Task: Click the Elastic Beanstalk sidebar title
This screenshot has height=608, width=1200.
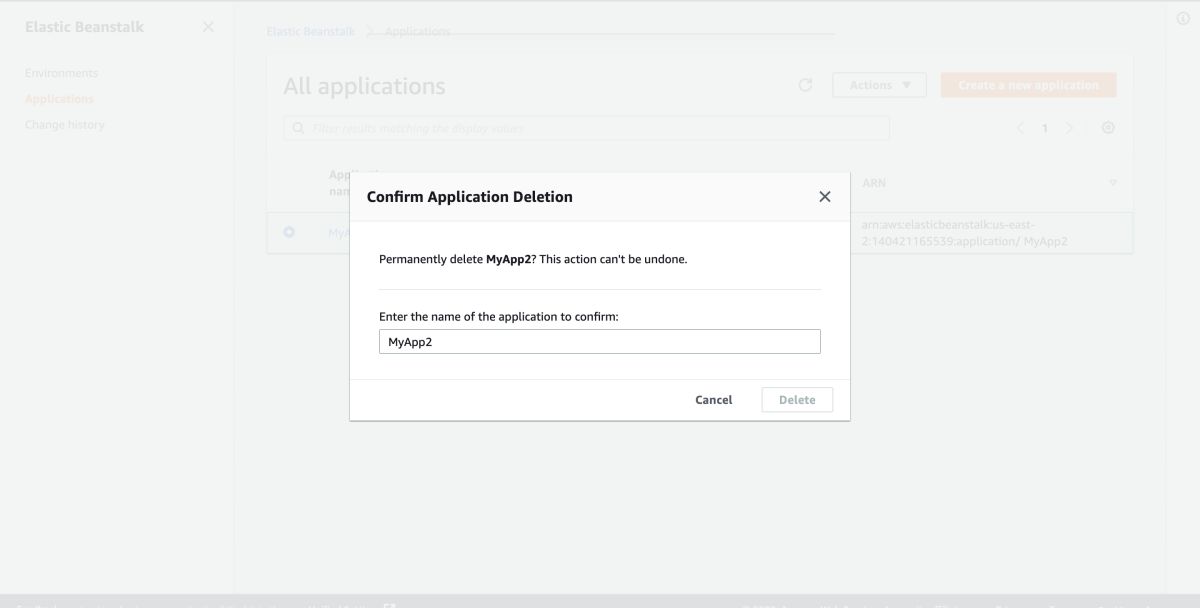Action: click(x=84, y=27)
